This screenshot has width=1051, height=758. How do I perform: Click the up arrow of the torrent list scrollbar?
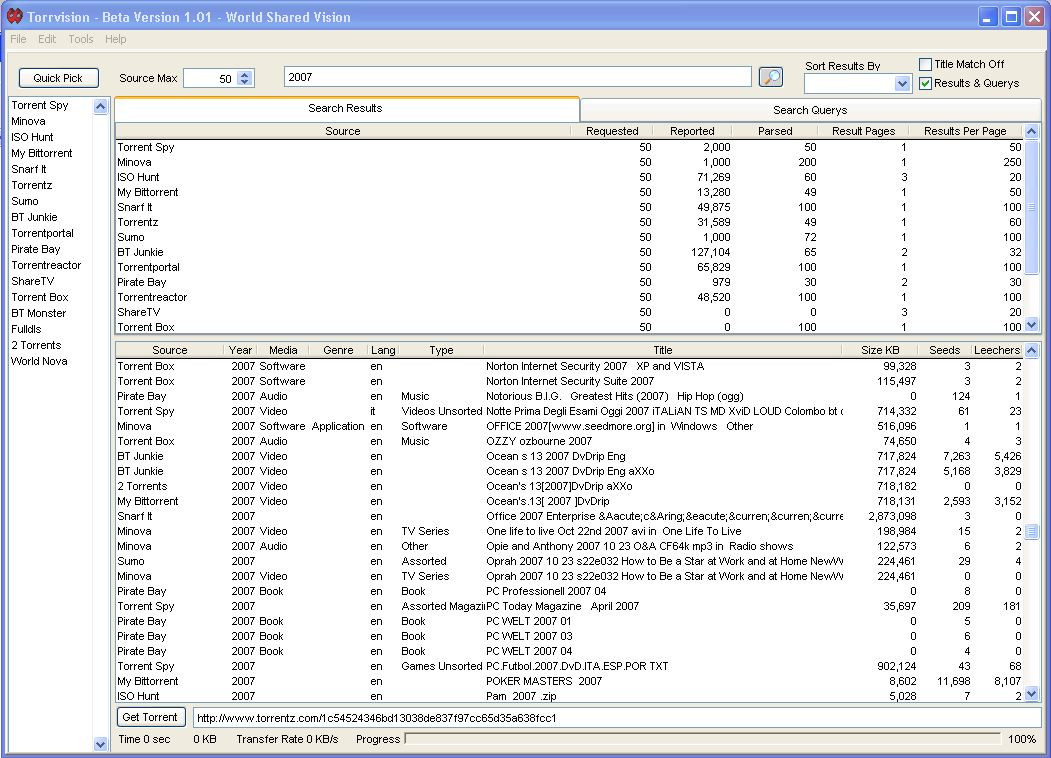pyautogui.click(x=1032, y=350)
